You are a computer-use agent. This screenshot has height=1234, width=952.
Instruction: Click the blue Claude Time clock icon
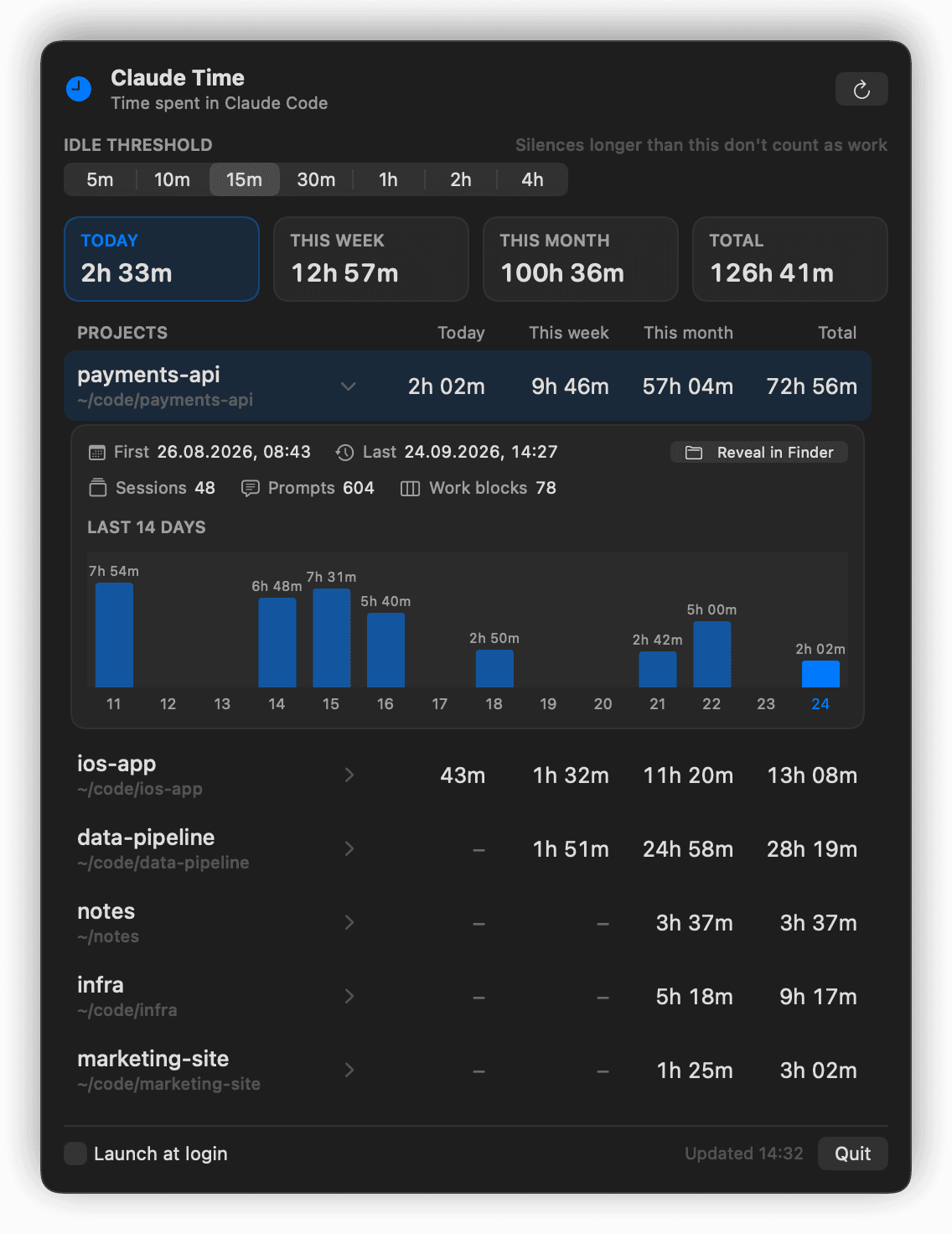(x=79, y=88)
